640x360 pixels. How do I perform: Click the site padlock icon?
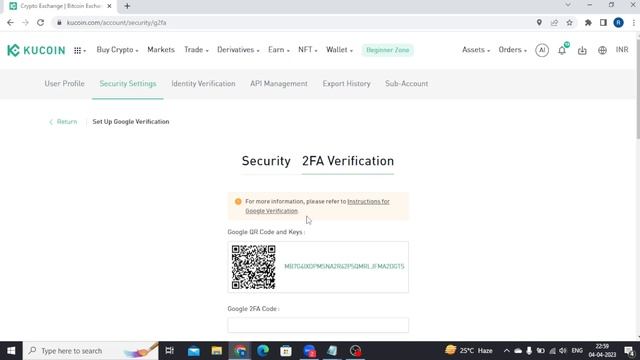[x=59, y=23]
